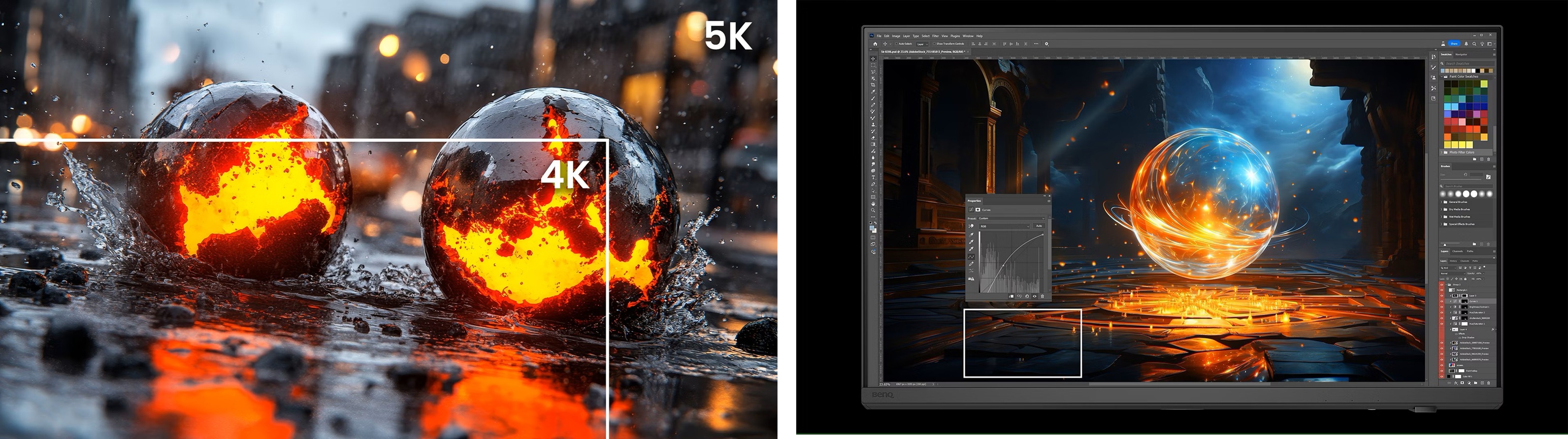Open the Curves Preset Custom dropdown

pyautogui.click(x=1011, y=218)
